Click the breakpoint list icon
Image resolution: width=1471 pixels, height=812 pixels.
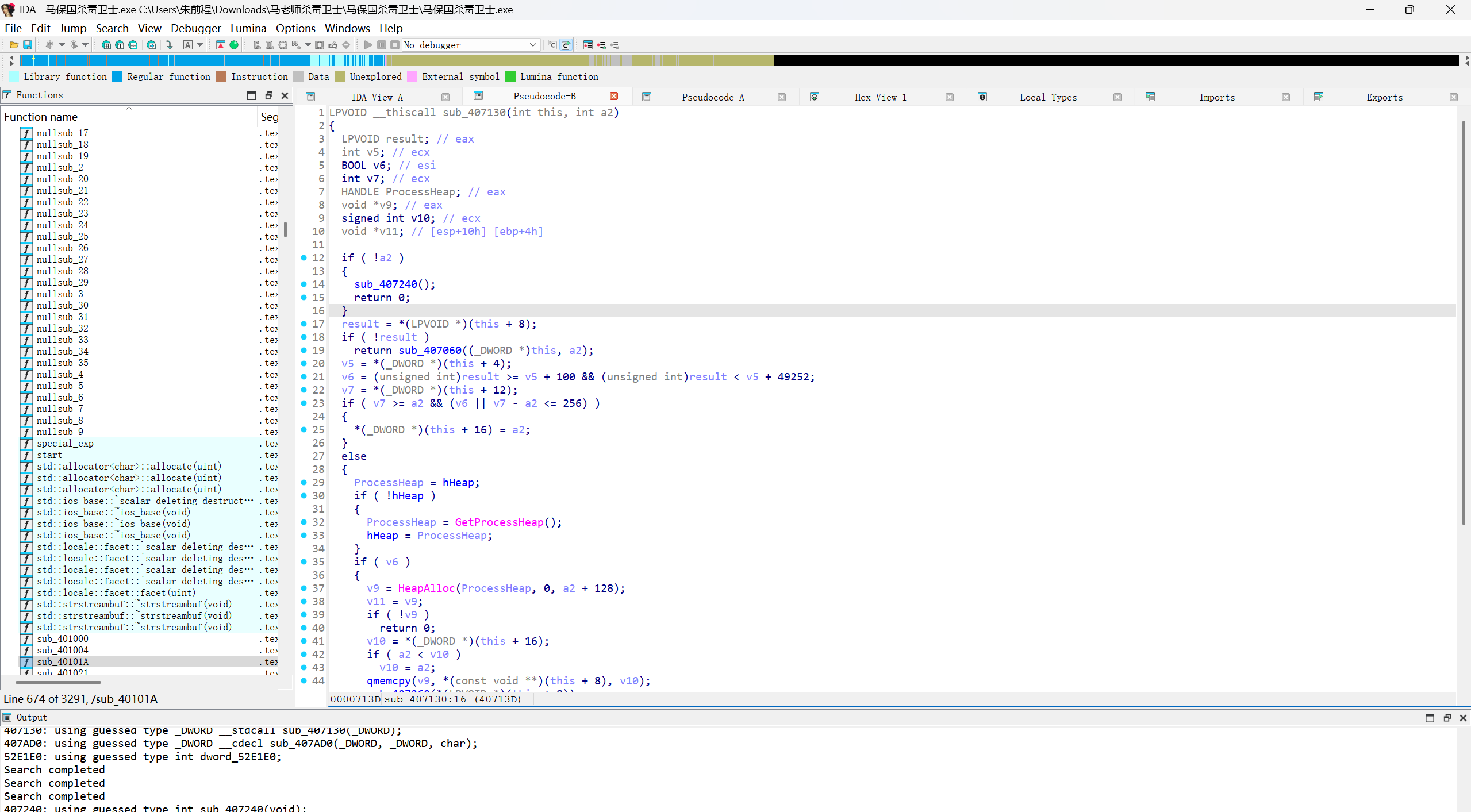pos(587,45)
